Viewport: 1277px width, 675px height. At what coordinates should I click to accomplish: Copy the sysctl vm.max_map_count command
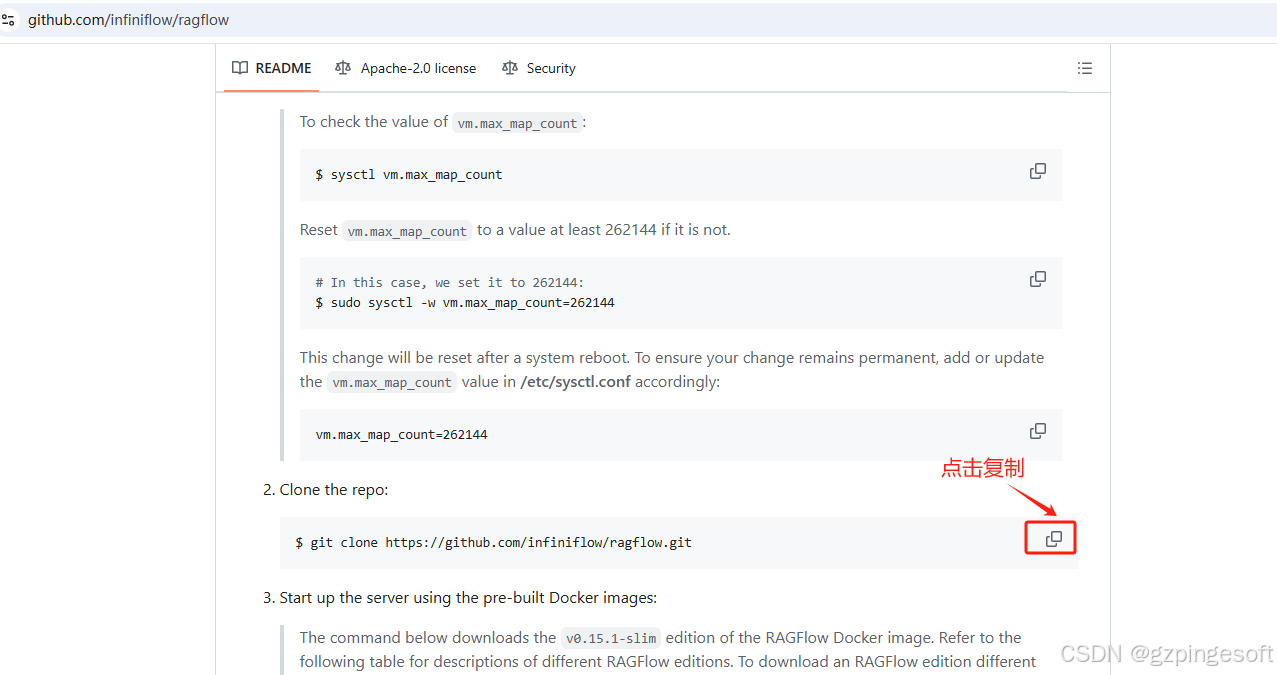click(x=1038, y=171)
